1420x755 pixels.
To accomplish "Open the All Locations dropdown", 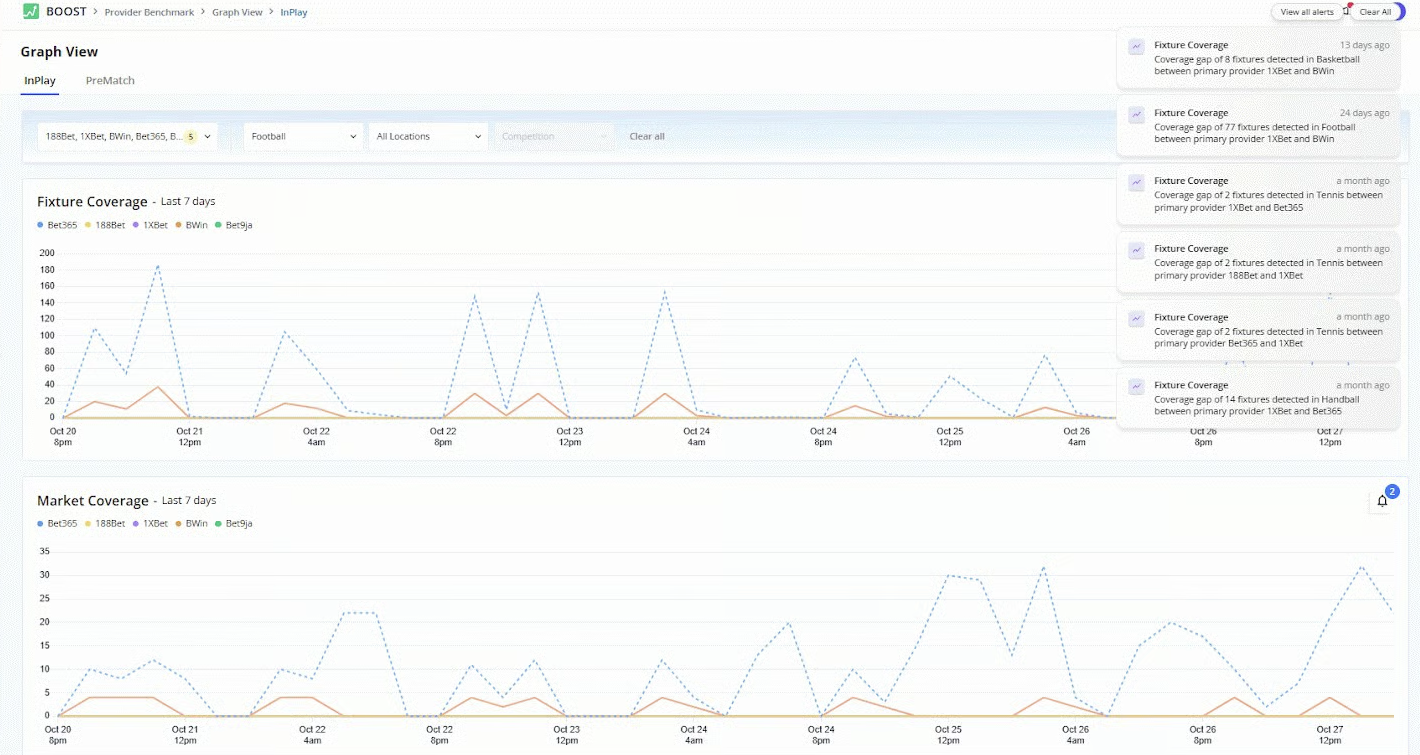I will (x=428, y=136).
